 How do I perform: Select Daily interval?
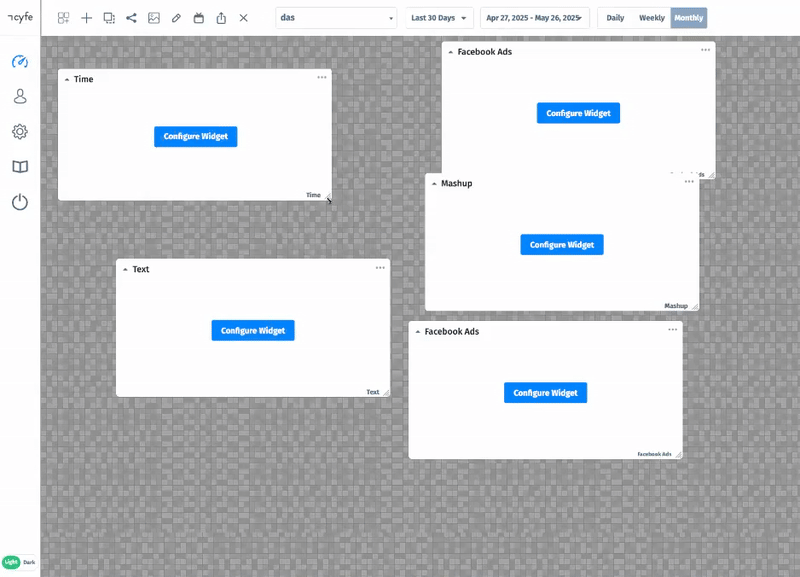615,18
